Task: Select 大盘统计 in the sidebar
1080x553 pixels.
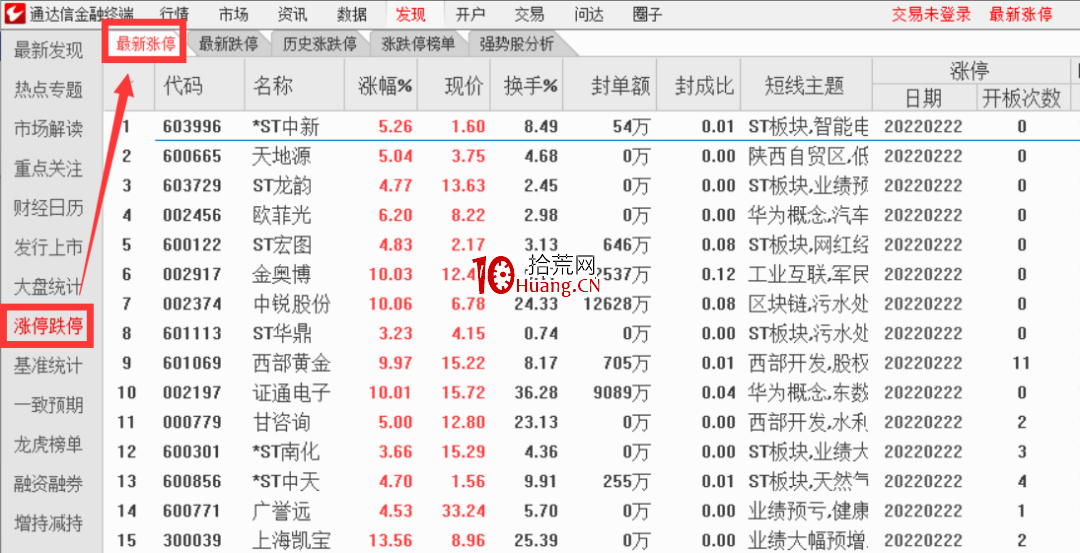Action: coord(48,286)
